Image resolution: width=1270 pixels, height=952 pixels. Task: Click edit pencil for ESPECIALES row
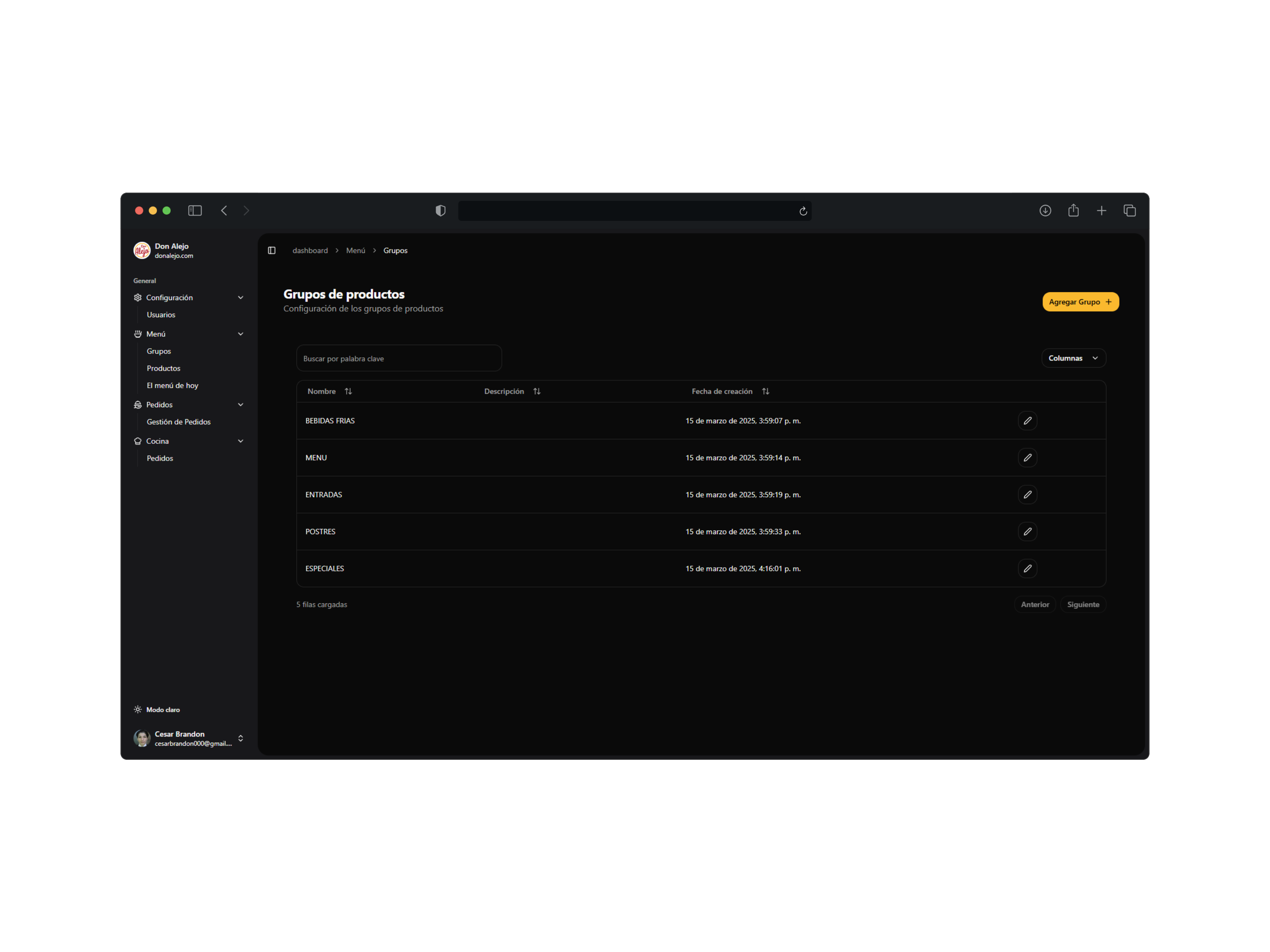pyautogui.click(x=1027, y=568)
